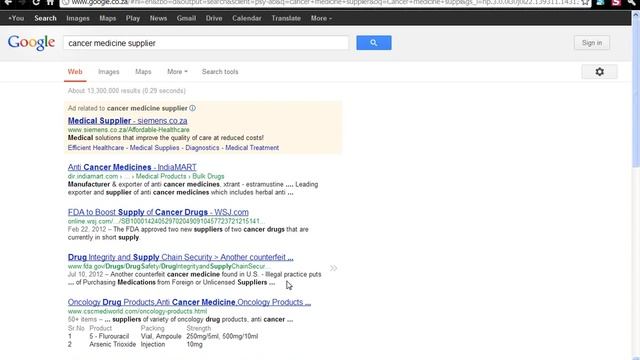Image resolution: width=640 pixels, height=360 pixels.
Task: Open Anti Cancer Medicines IndiaMART result
Action: click(132, 167)
